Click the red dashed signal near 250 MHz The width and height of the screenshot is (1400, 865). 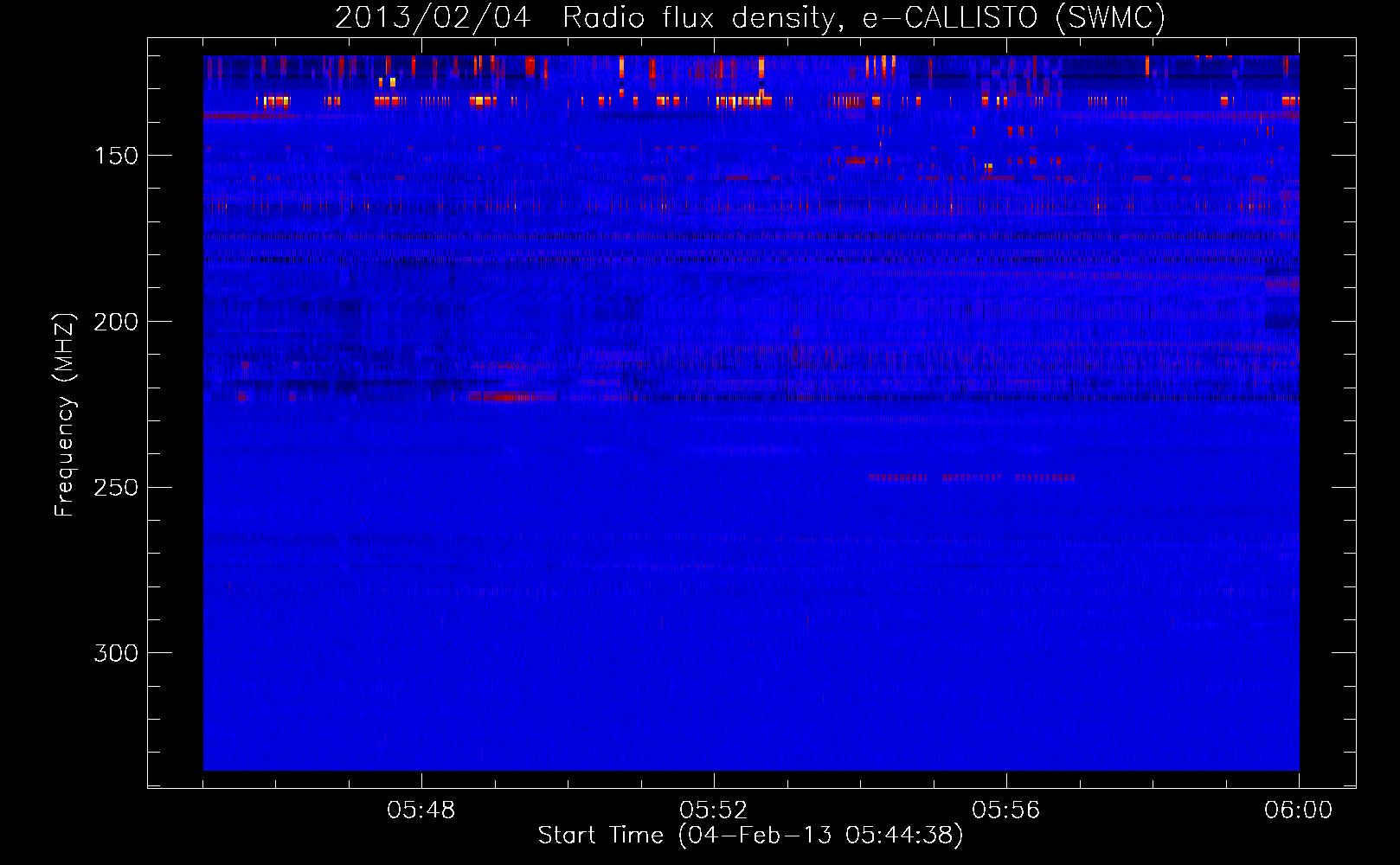pyautogui.click(x=972, y=477)
